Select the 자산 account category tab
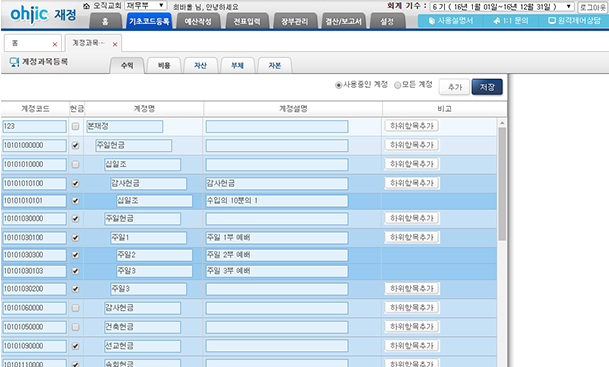This screenshot has width=609, height=367. pos(200,66)
